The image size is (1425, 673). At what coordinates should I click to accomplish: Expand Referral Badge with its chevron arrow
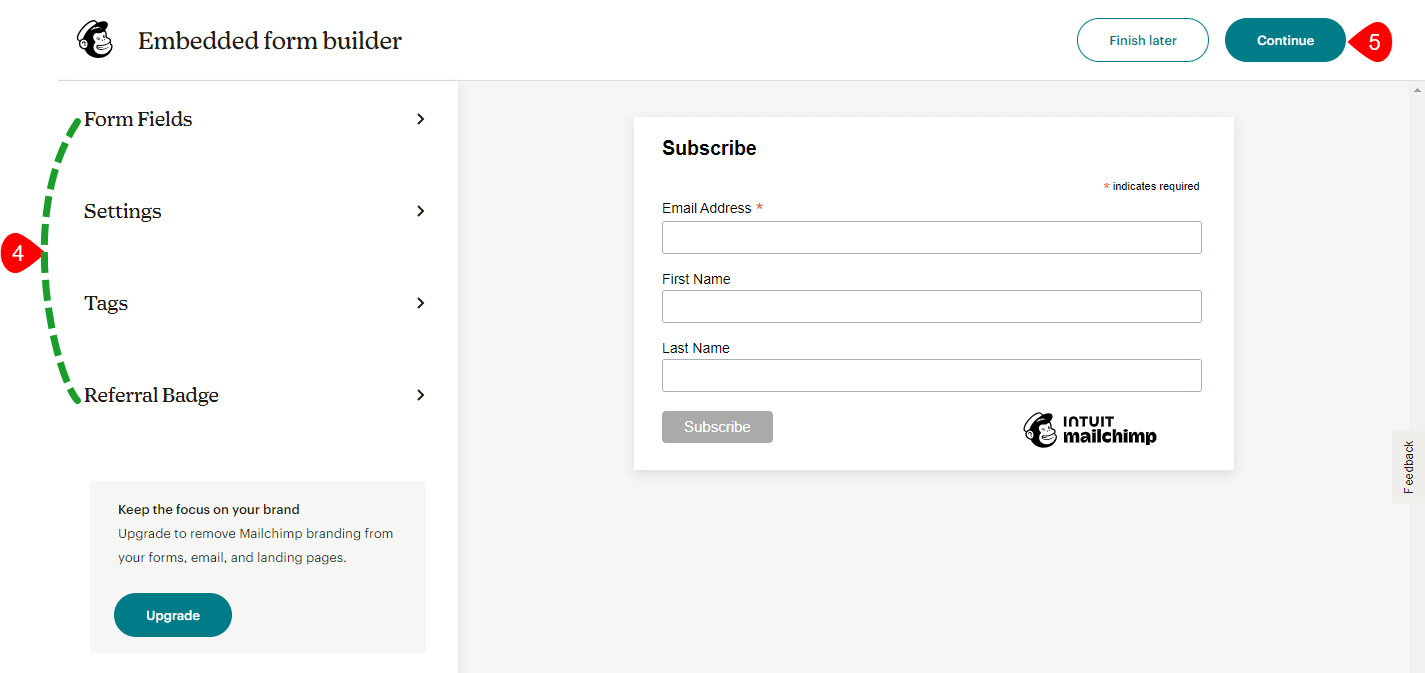click(x=421, y=395)
